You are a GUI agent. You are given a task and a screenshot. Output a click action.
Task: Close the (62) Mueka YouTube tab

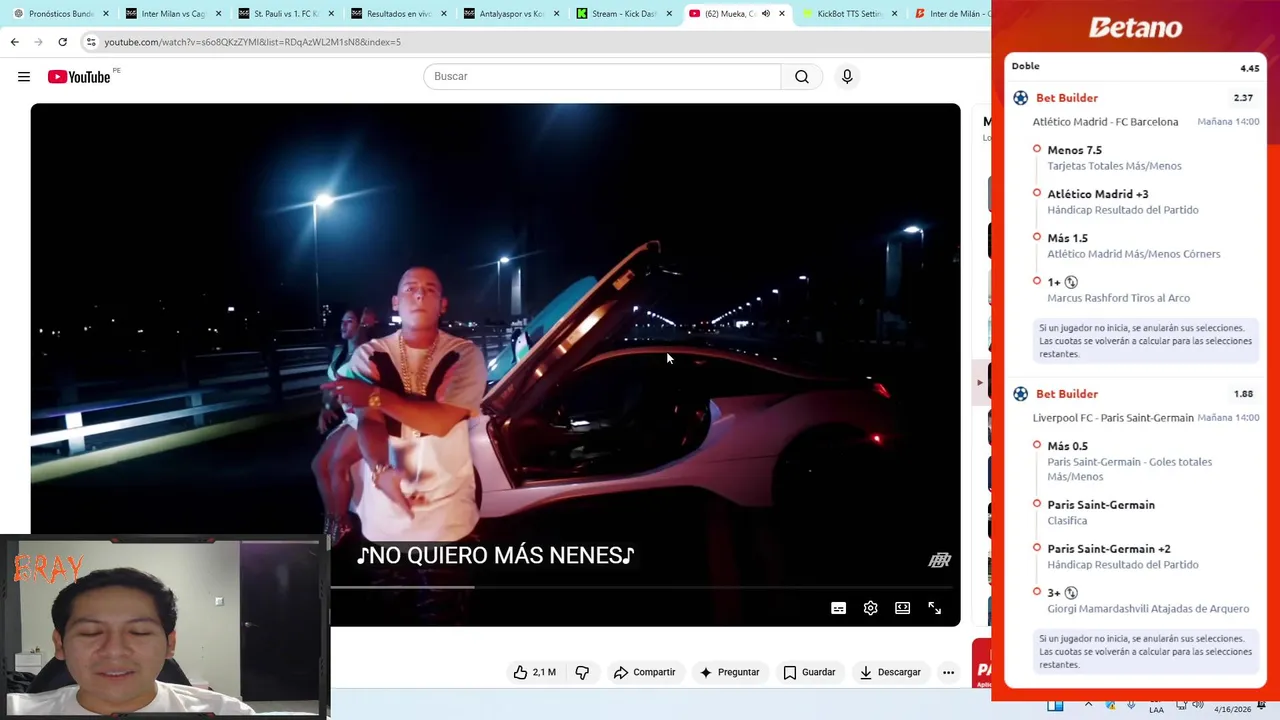pyautogui.click(x=782, y=14)
